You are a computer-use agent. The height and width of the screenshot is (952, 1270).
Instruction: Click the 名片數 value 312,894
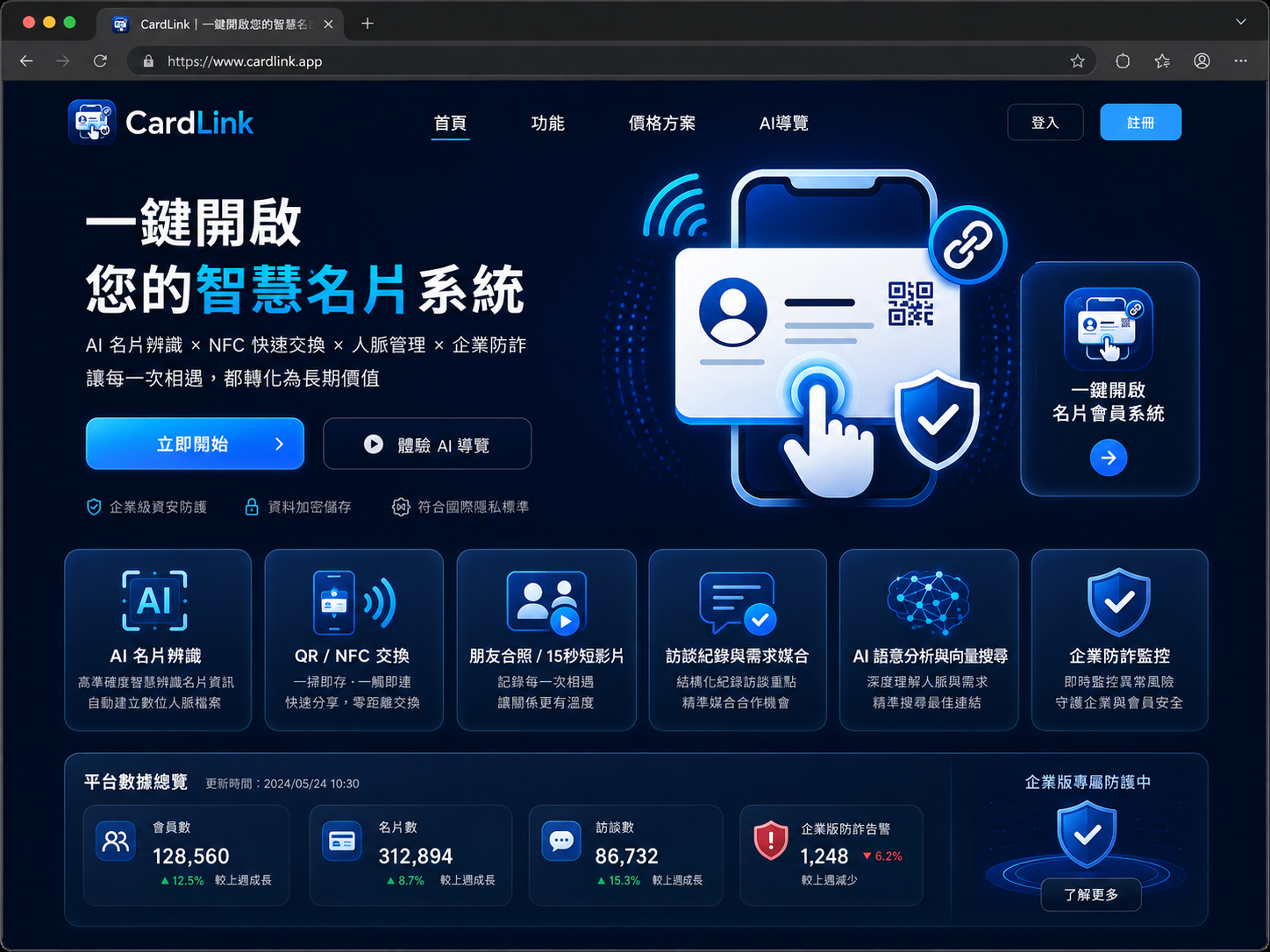click(416, 856)
